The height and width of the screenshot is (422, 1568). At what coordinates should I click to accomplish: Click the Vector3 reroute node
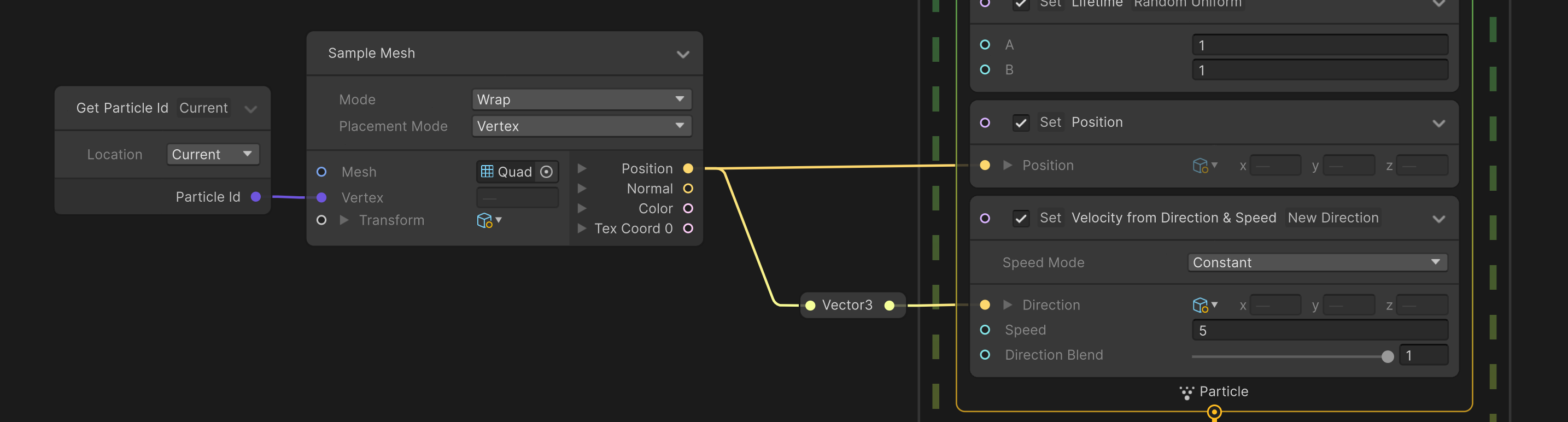[x=847, y=305]
